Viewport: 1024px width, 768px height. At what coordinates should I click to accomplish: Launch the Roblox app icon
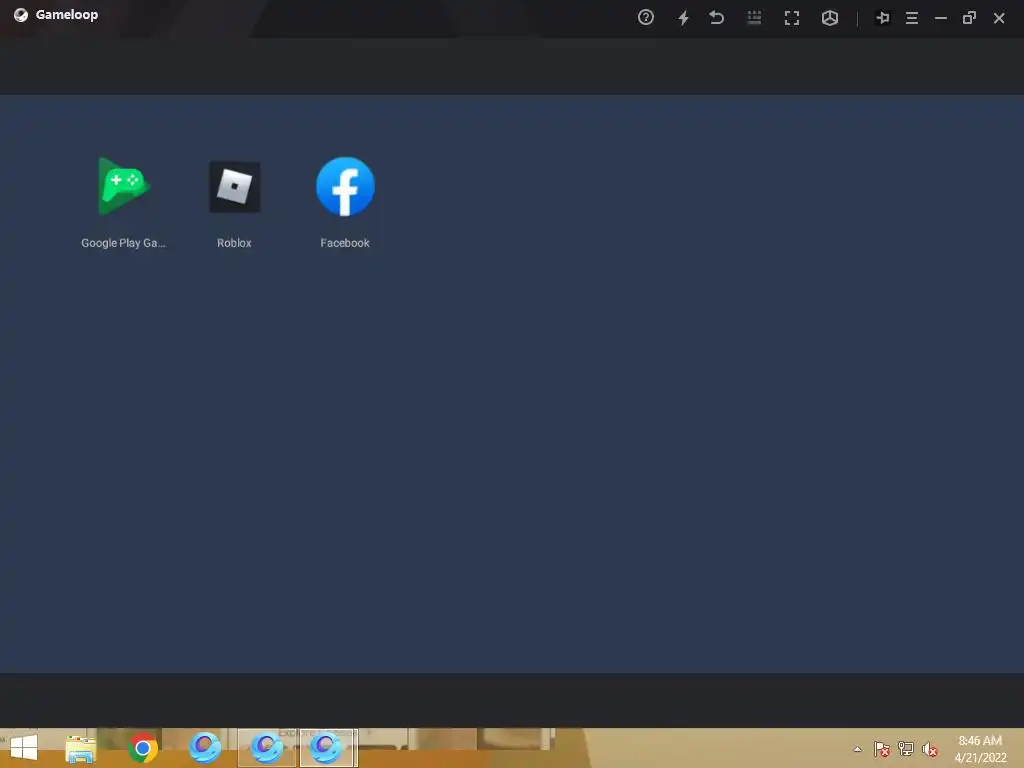[x=234, y=187]
